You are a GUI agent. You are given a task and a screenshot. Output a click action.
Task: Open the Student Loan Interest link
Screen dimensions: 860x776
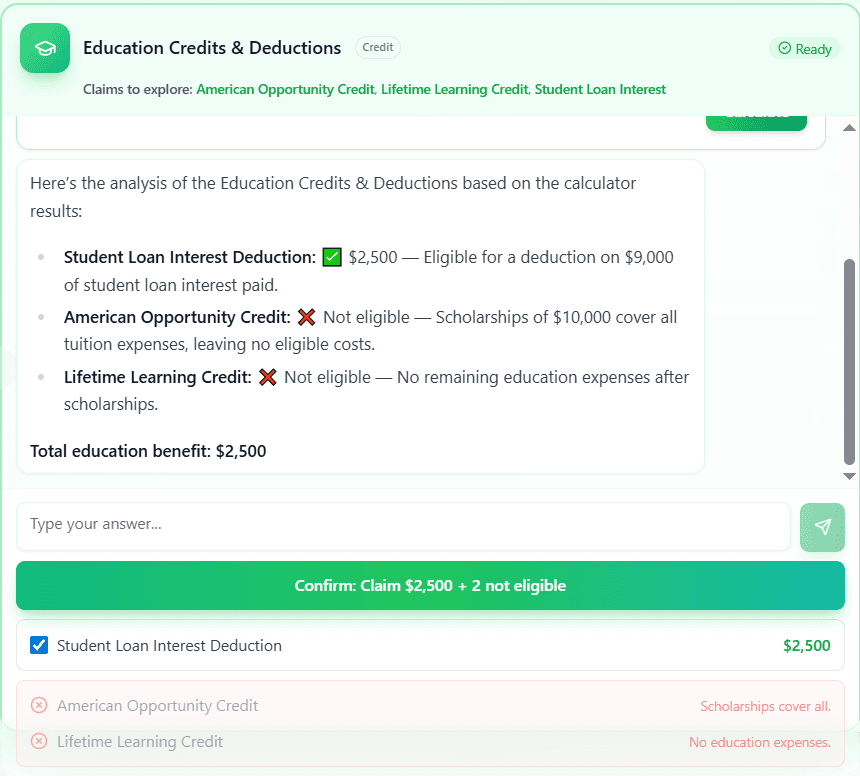coord(600,89)
